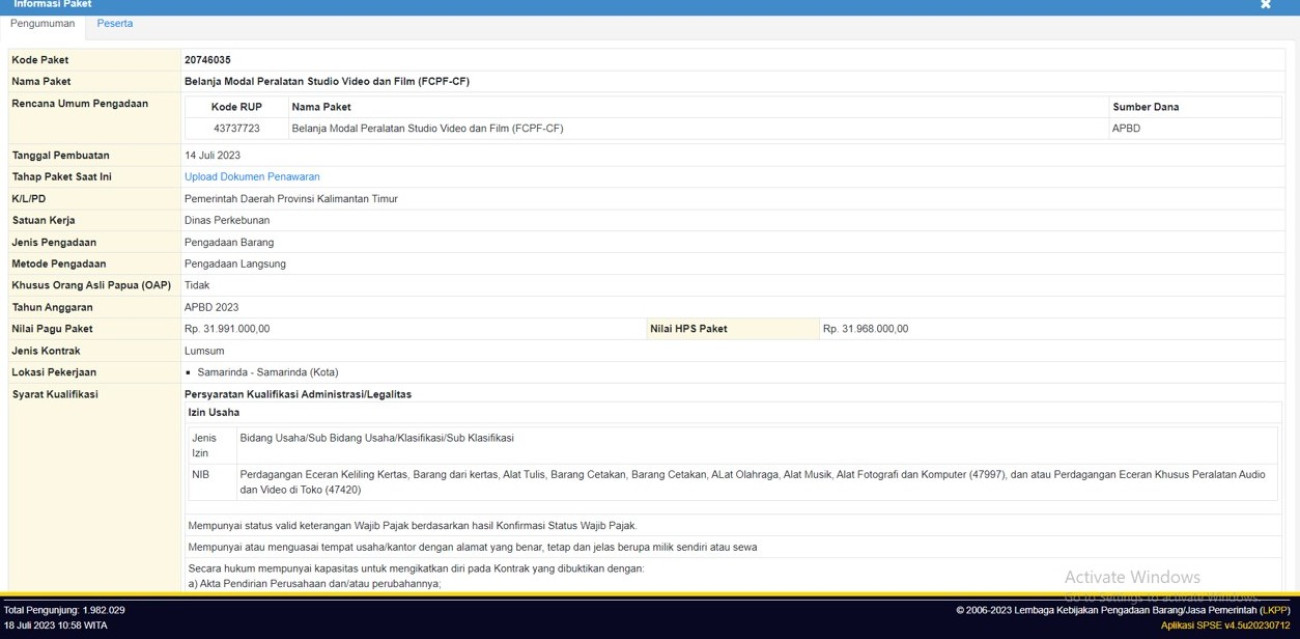The image size is (1300, 639).
Task: Click the Izin Usaha section heading
Action: [213, 412]
